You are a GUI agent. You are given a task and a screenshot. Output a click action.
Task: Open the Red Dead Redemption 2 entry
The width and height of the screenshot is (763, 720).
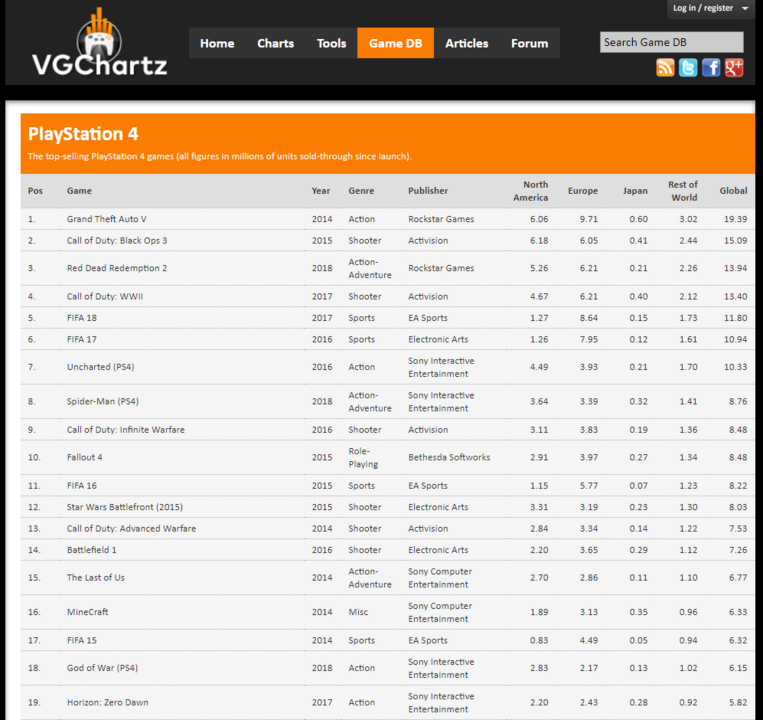[117, 268]
